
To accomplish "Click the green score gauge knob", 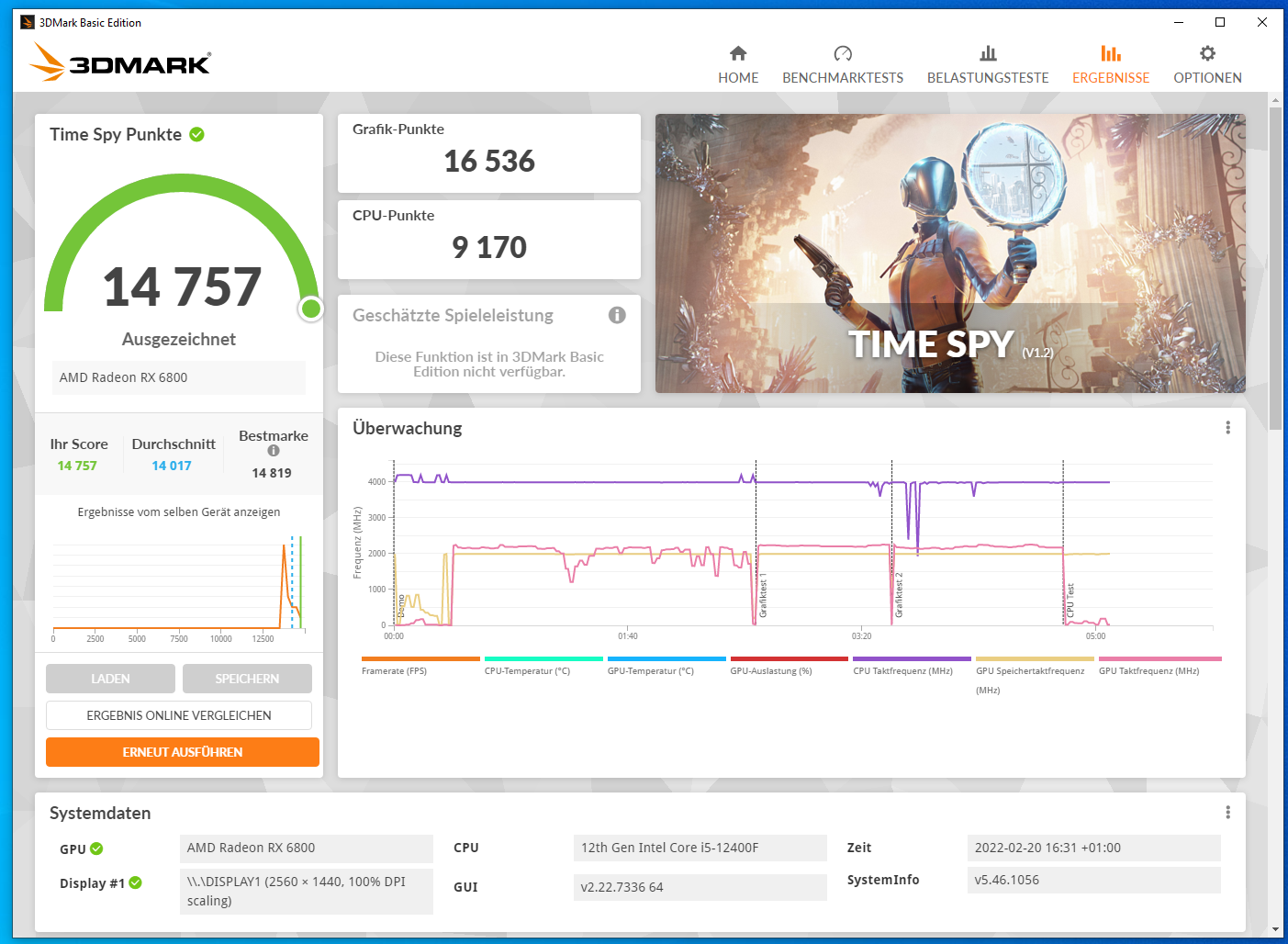I will [311, 309].
